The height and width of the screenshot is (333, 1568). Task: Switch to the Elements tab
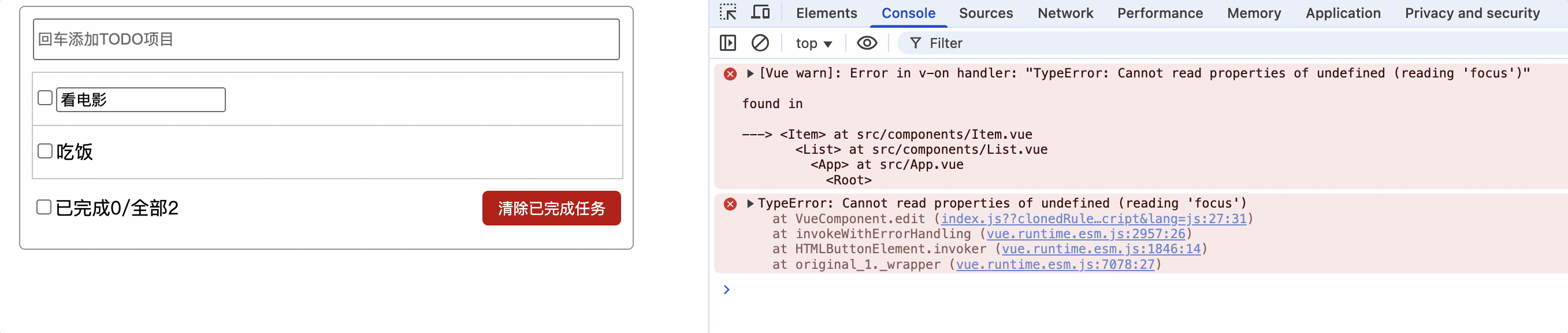[826, 13]
